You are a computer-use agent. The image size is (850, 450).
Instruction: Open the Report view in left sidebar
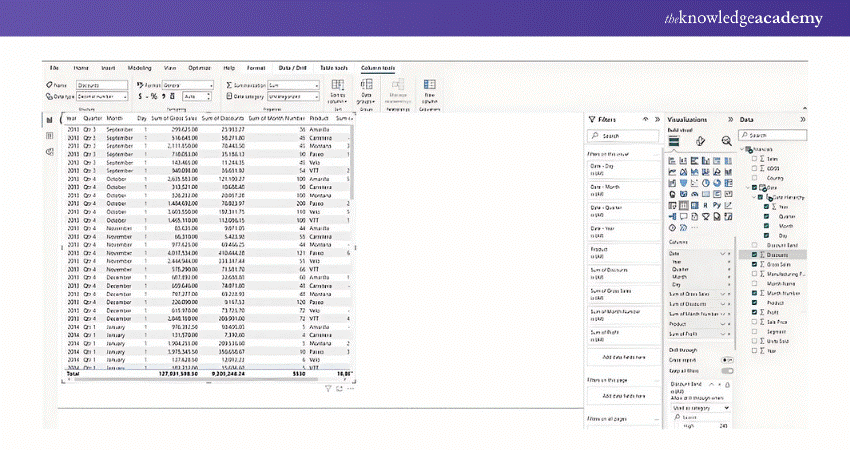(x=50, y=119)
